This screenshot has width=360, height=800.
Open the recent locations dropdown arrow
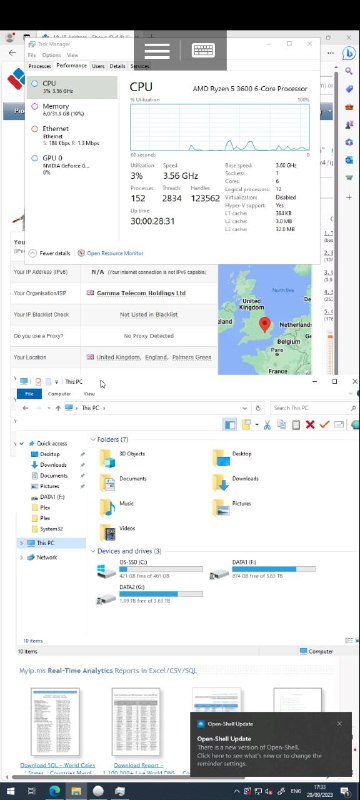[48, 408]
